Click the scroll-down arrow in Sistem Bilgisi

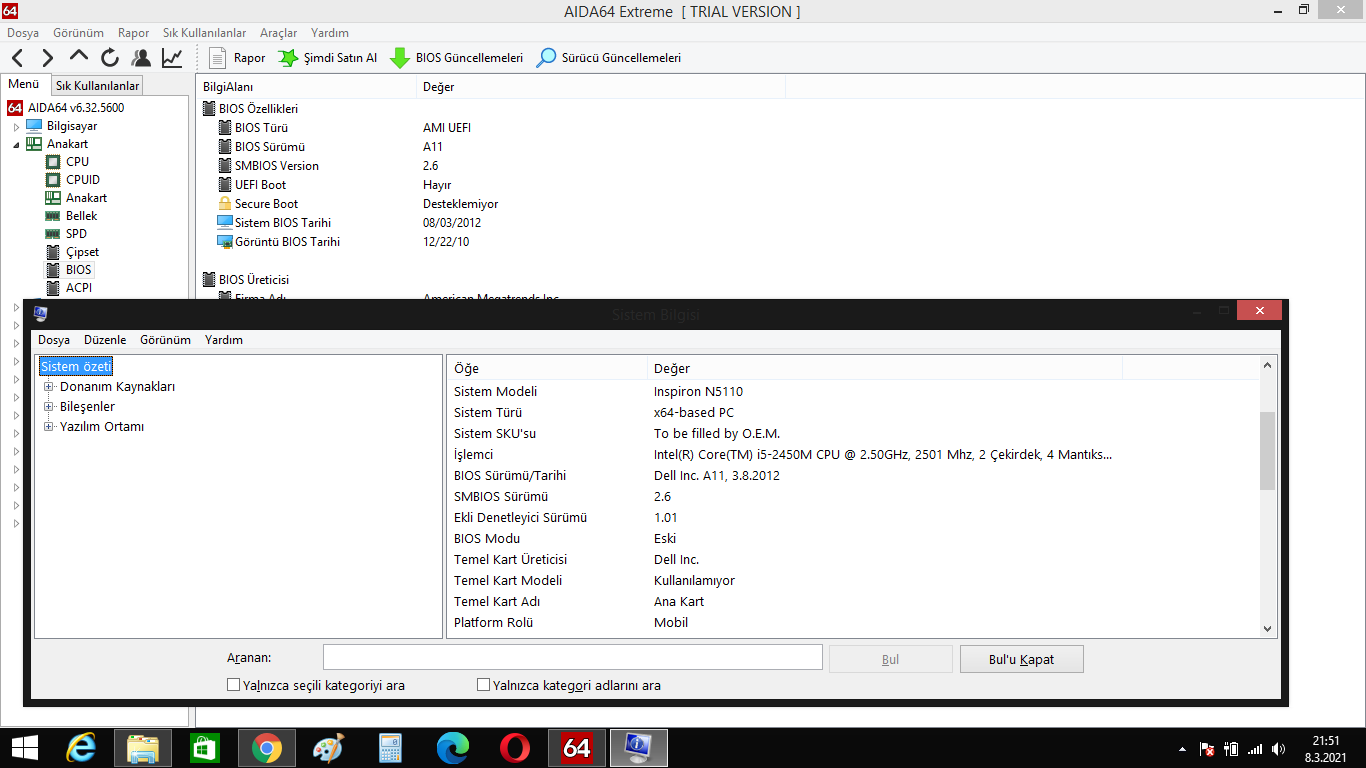1268,629
